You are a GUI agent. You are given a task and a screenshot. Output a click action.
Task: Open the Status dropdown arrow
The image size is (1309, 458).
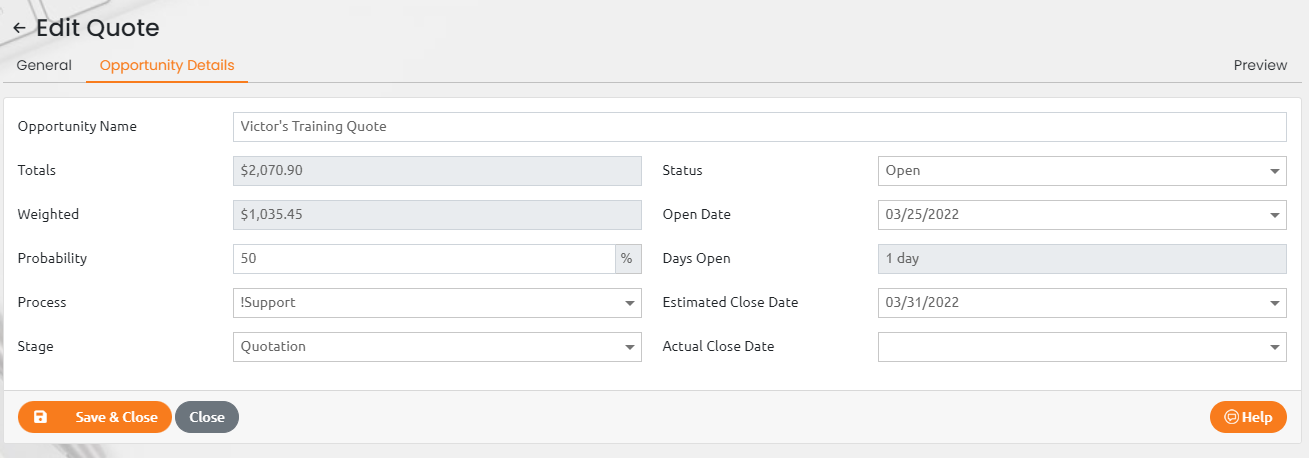(1275, 171)
